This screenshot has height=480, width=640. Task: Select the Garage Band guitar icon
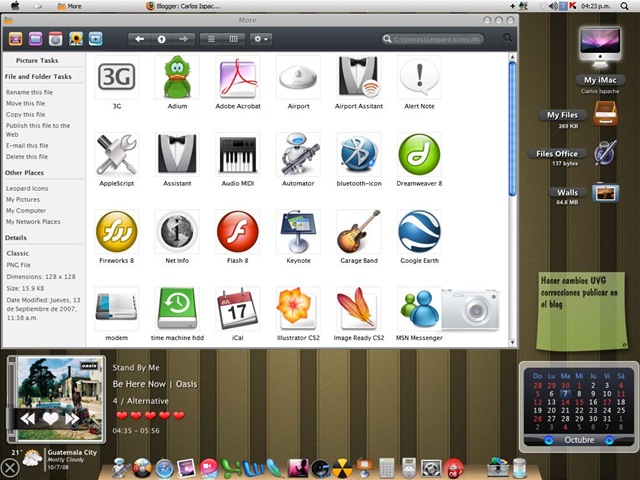[359, 231]
